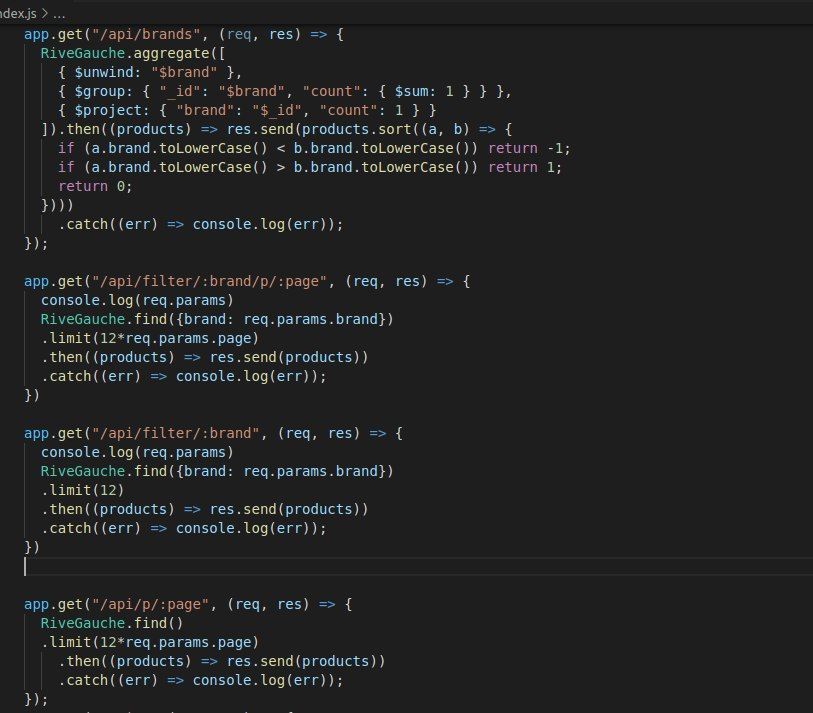Click the empty line containing the text cursor

coord(417,567)
